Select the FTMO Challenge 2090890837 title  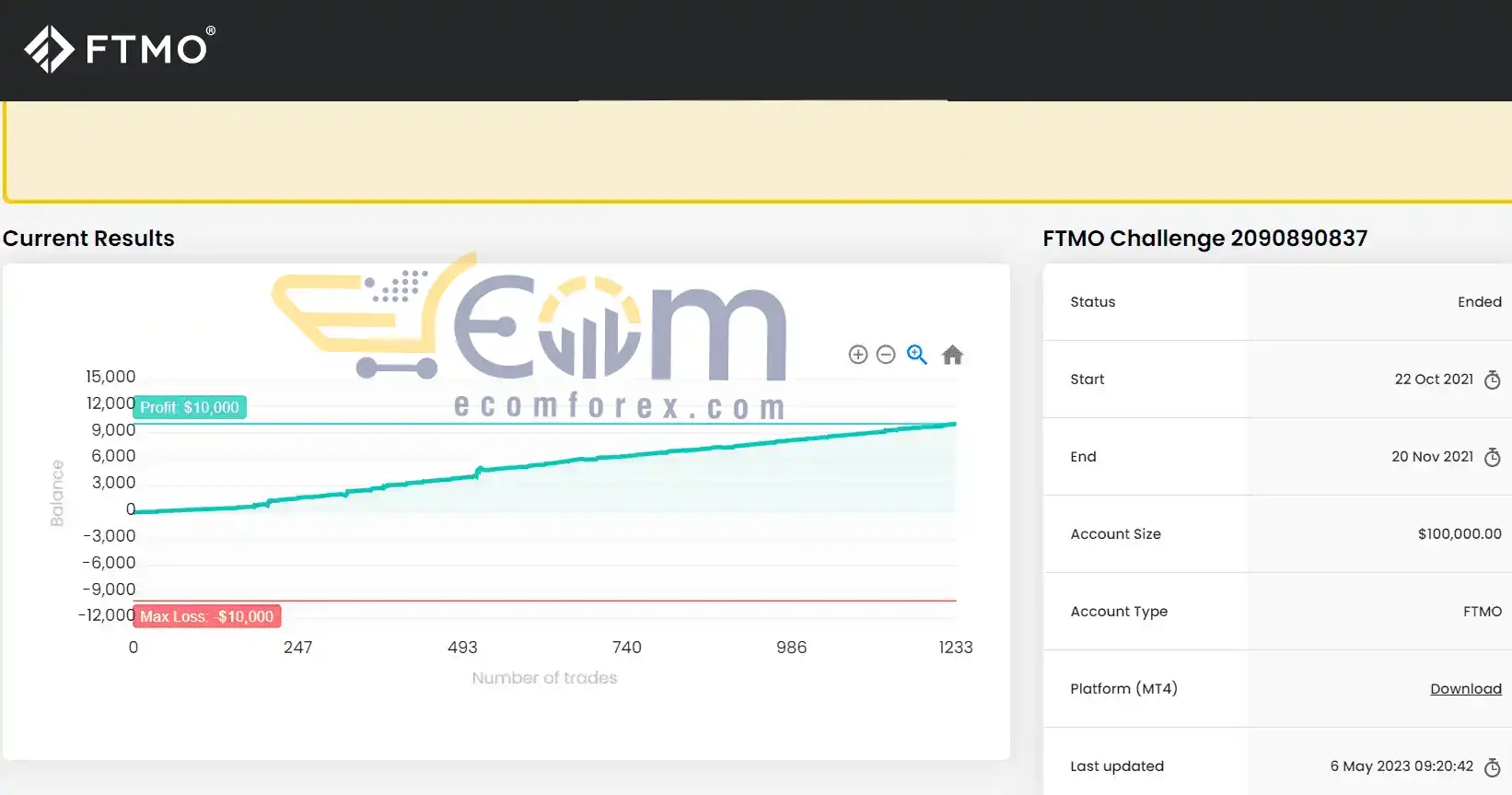(1205, 239)
